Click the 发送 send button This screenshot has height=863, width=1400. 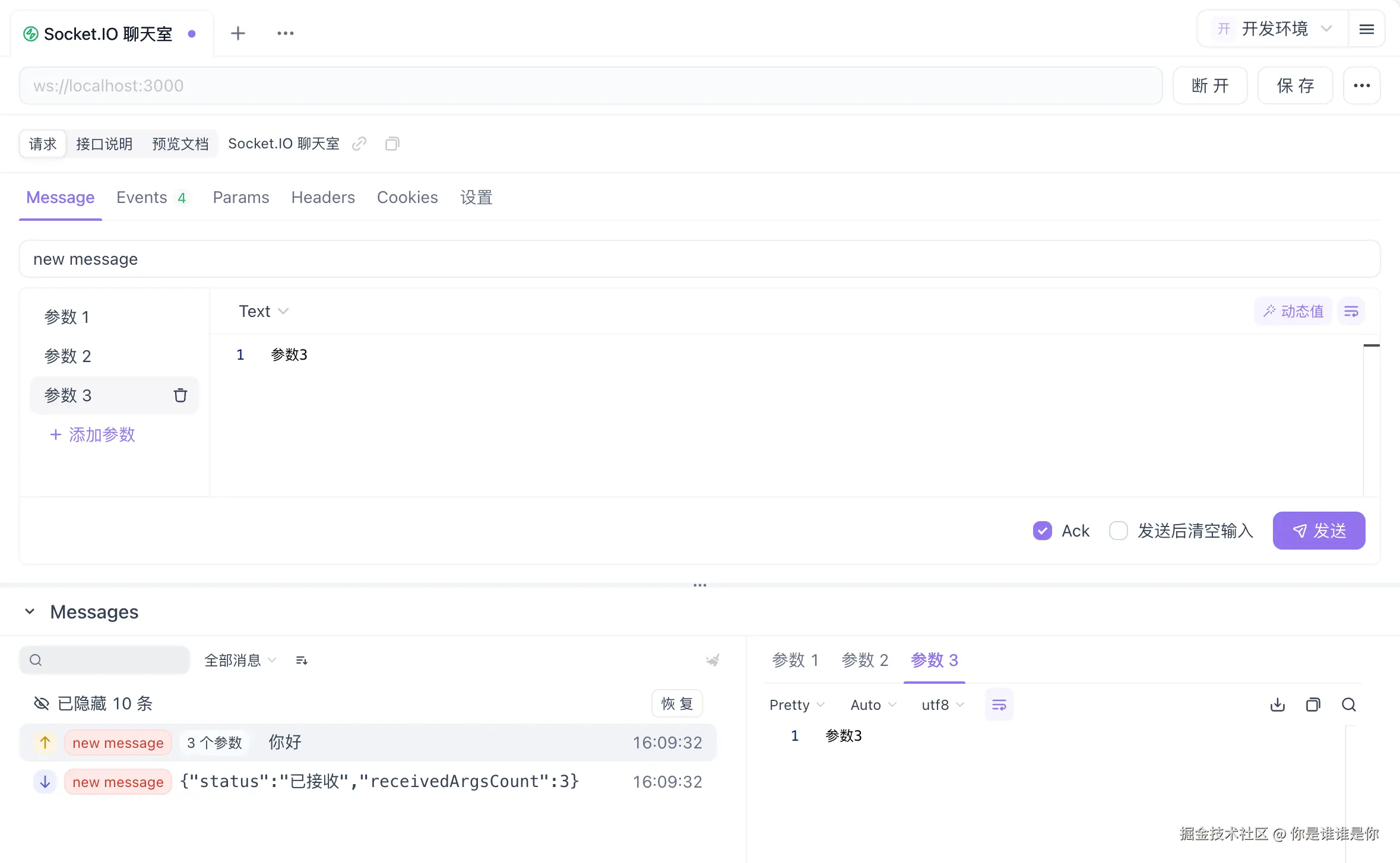pyautogui.click(x=1318, y=531)
